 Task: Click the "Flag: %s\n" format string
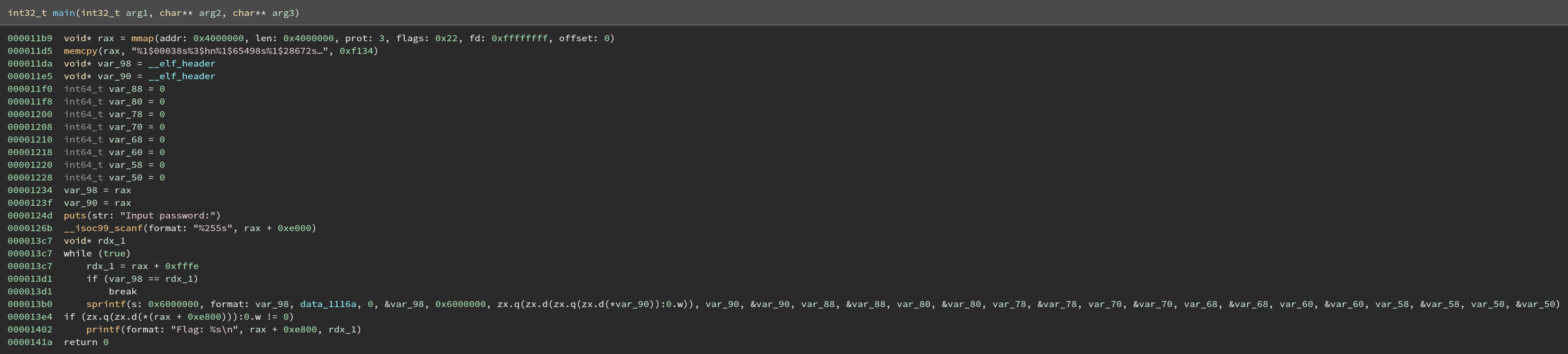205,330
